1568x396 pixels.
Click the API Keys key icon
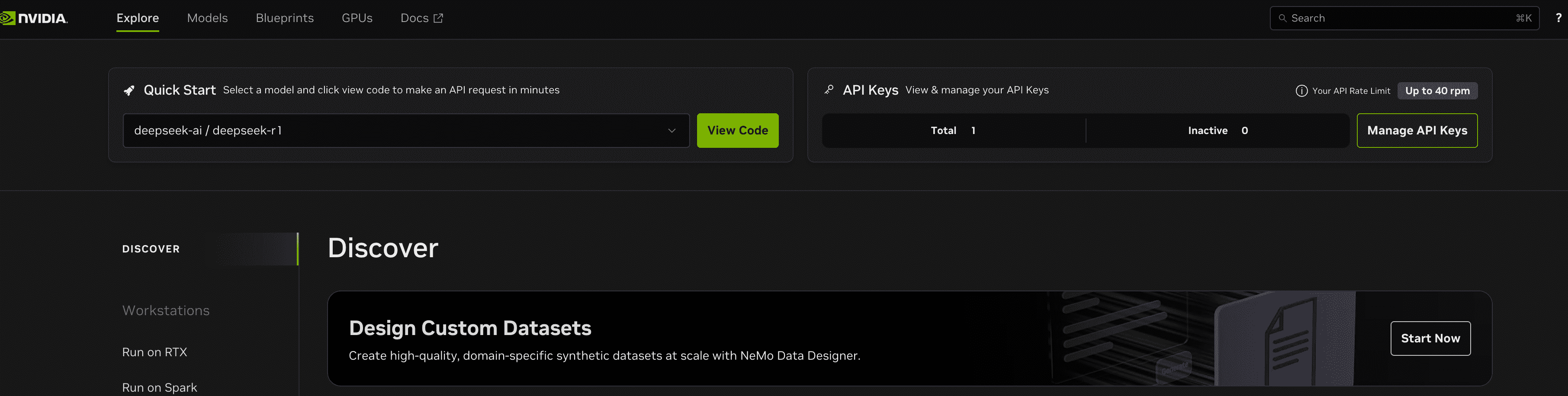[829, 90]
